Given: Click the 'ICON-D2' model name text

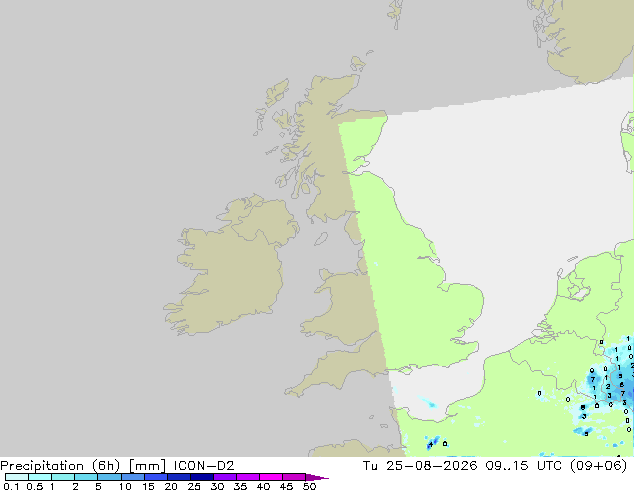Looking at the screenshot, I should coord(204,466).
